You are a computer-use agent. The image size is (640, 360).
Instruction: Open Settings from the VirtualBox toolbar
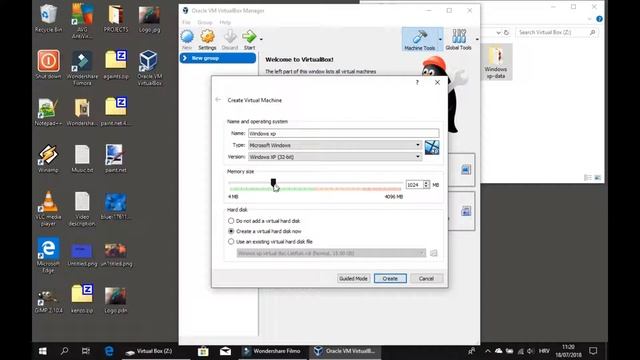tap(207, 40)
